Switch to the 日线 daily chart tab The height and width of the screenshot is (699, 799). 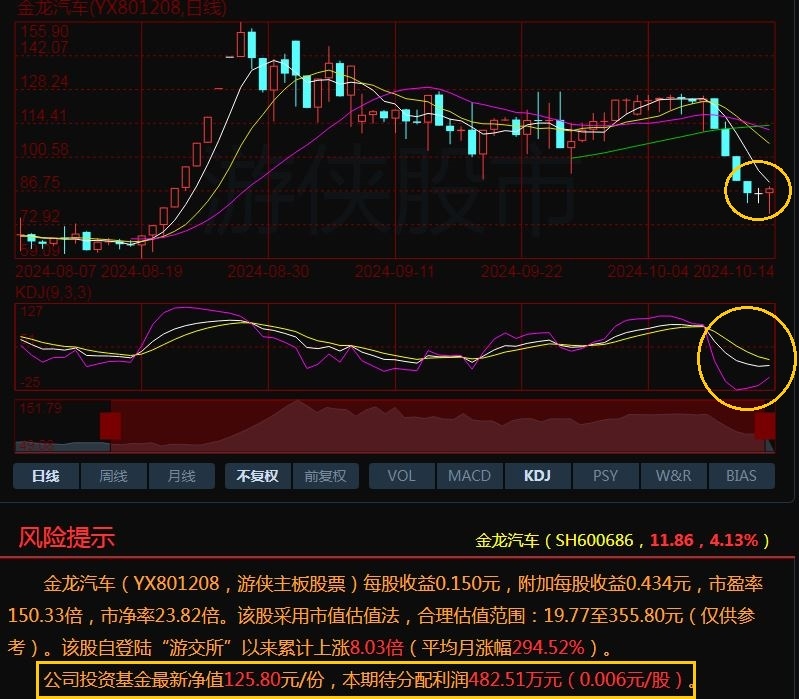[45, 476]
